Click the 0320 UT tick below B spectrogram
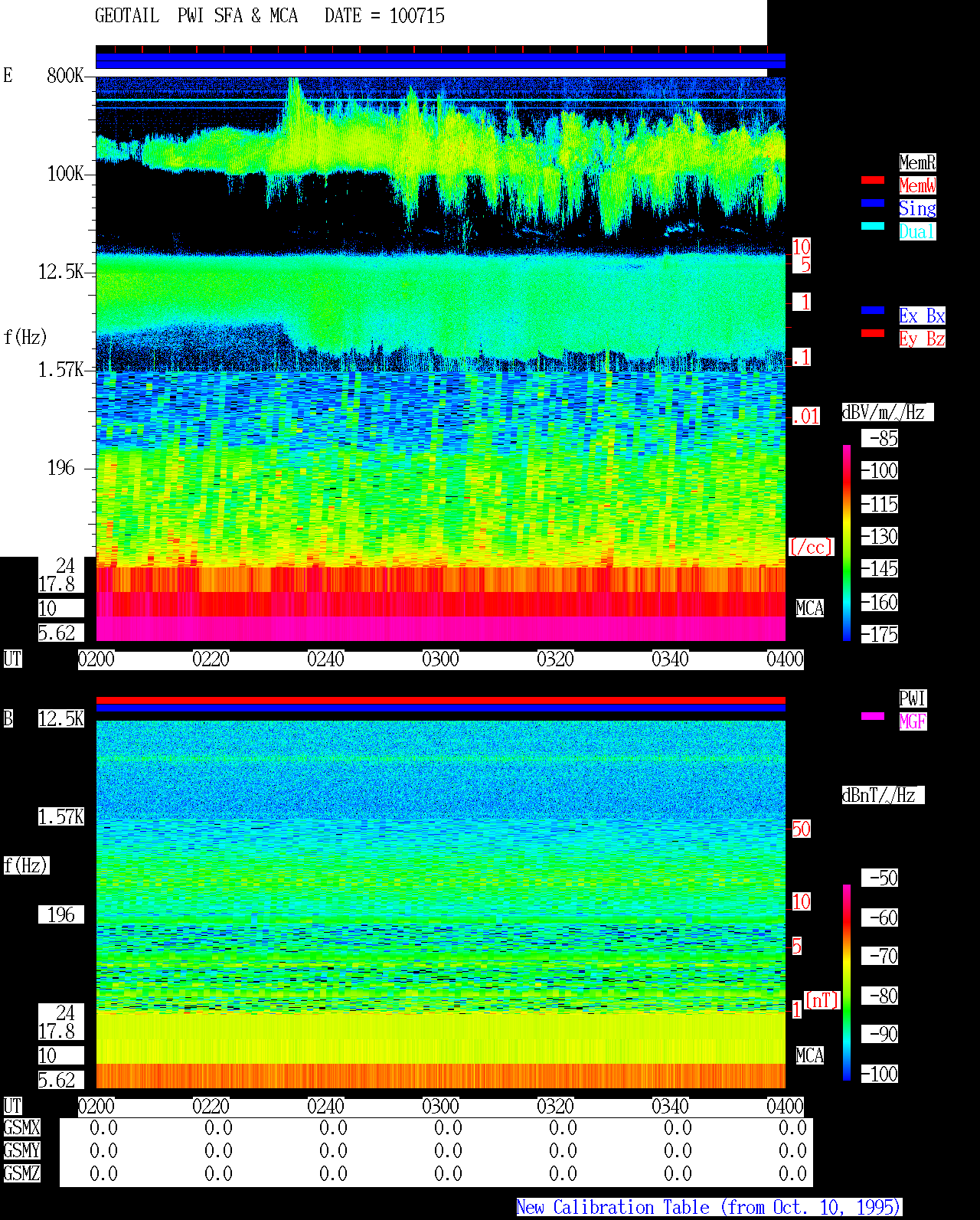The height and width of the screenshot is (1220, 980). coord(555,1107)
